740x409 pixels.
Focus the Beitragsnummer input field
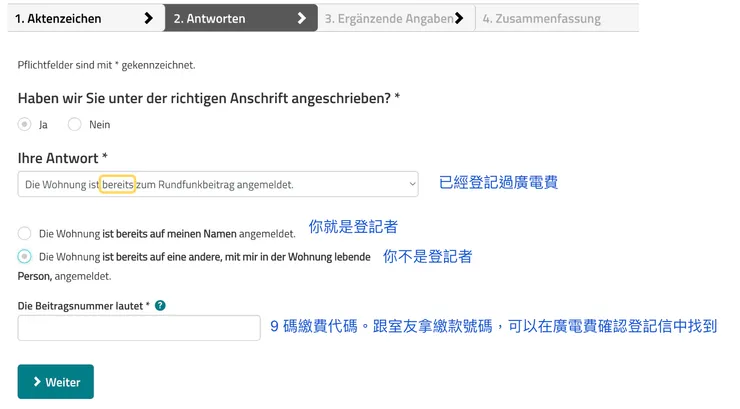click(x=139, y=328)
